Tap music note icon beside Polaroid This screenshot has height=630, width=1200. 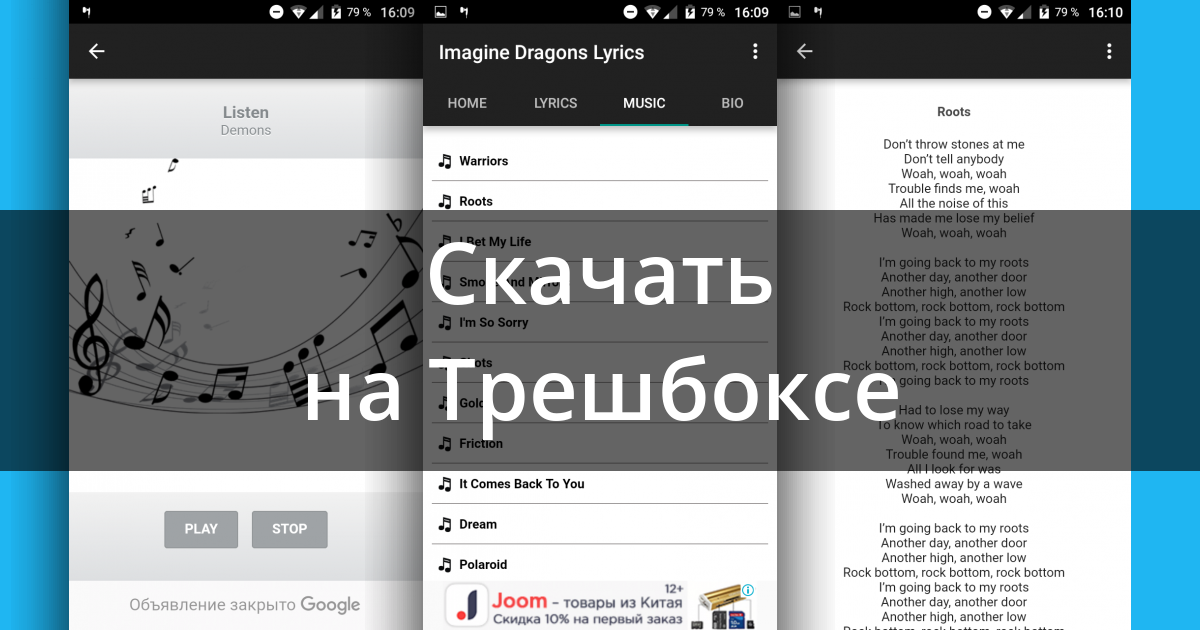point(445,564)
